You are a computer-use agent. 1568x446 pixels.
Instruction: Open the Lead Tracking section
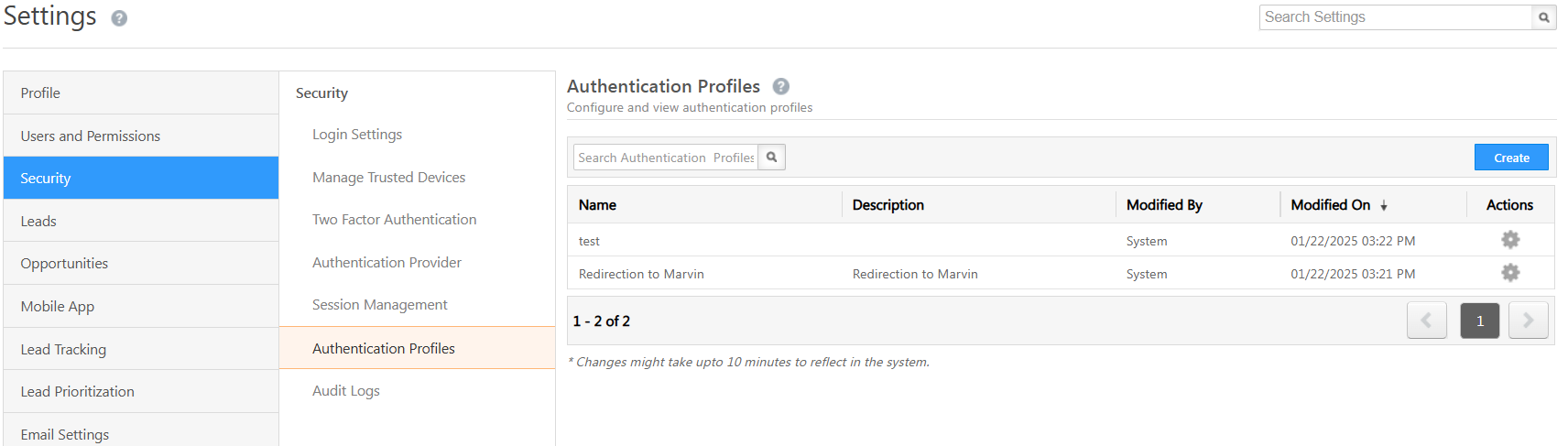pos(63,349)
